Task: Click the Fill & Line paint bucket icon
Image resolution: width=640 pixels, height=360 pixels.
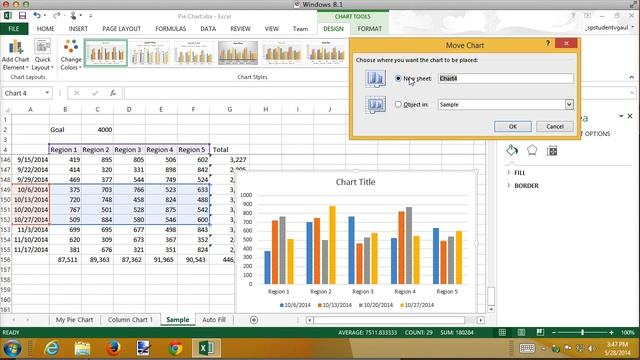Action: [x=512, y=150]
